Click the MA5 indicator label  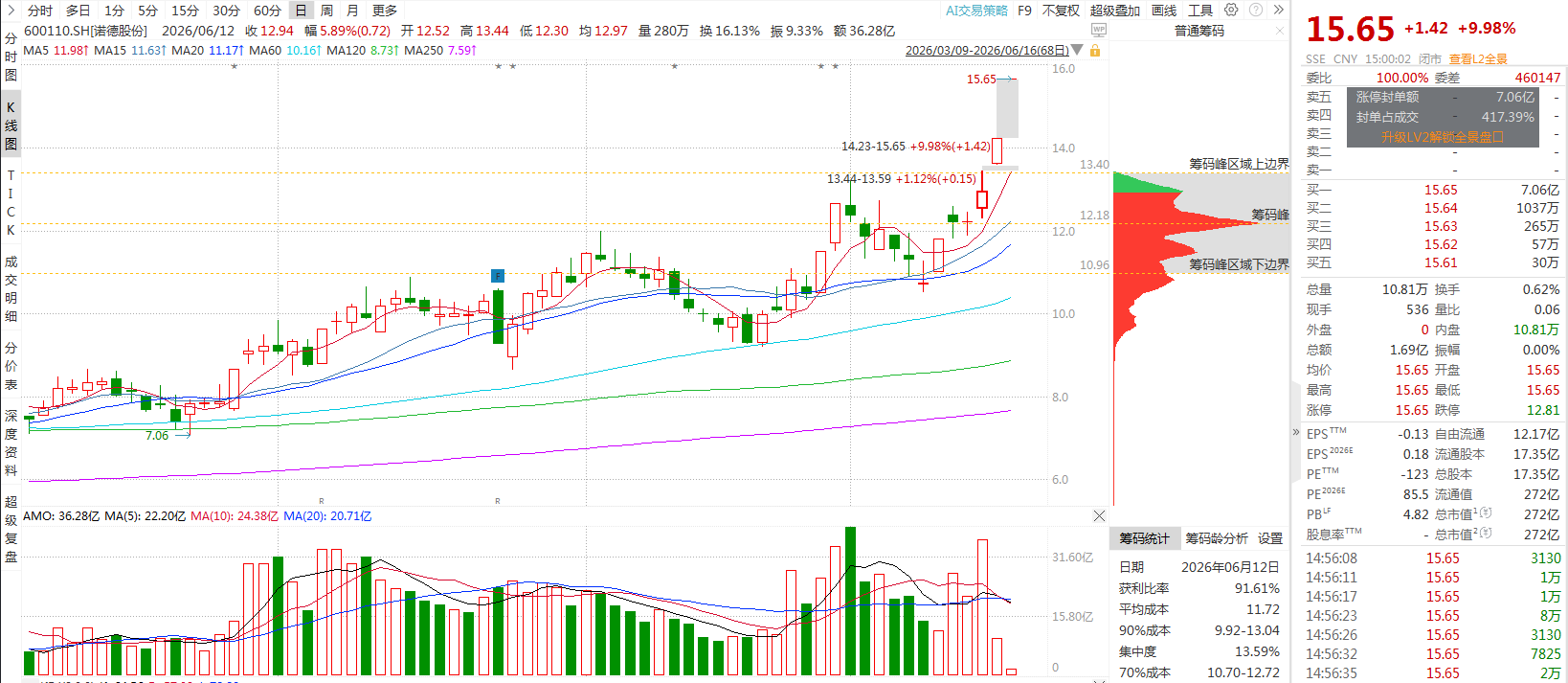pyautogui.click(x=35, y=50)
